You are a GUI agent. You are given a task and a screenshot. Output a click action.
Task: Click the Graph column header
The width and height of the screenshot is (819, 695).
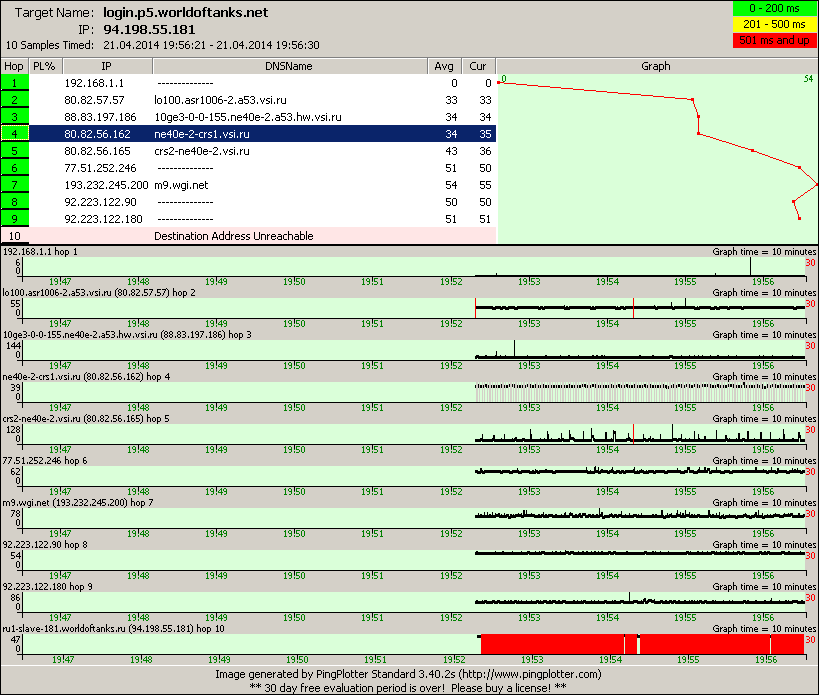point(656,66)
